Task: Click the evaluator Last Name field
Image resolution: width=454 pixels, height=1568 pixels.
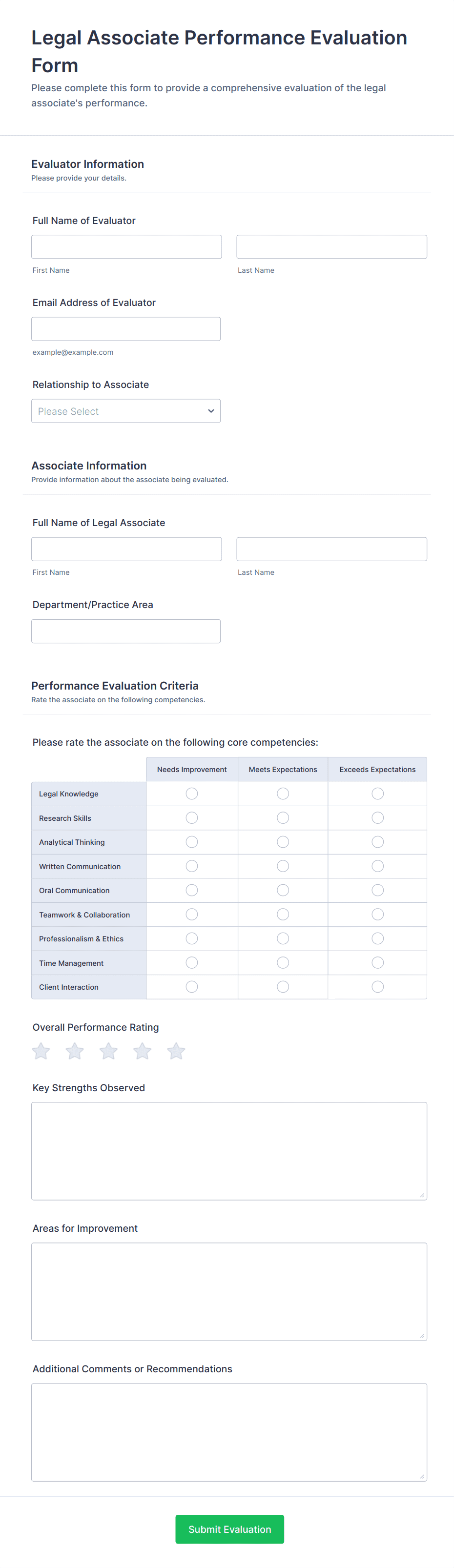Action: tap(331, 247)
